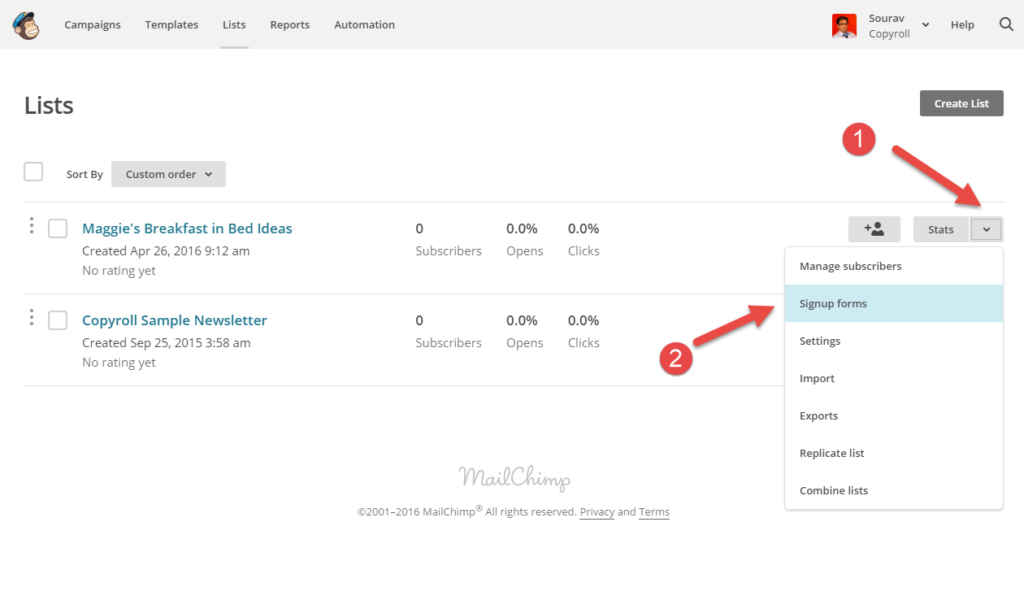Select Exports in the list menu
The image size is (1024, 596).
click(893, 416)
